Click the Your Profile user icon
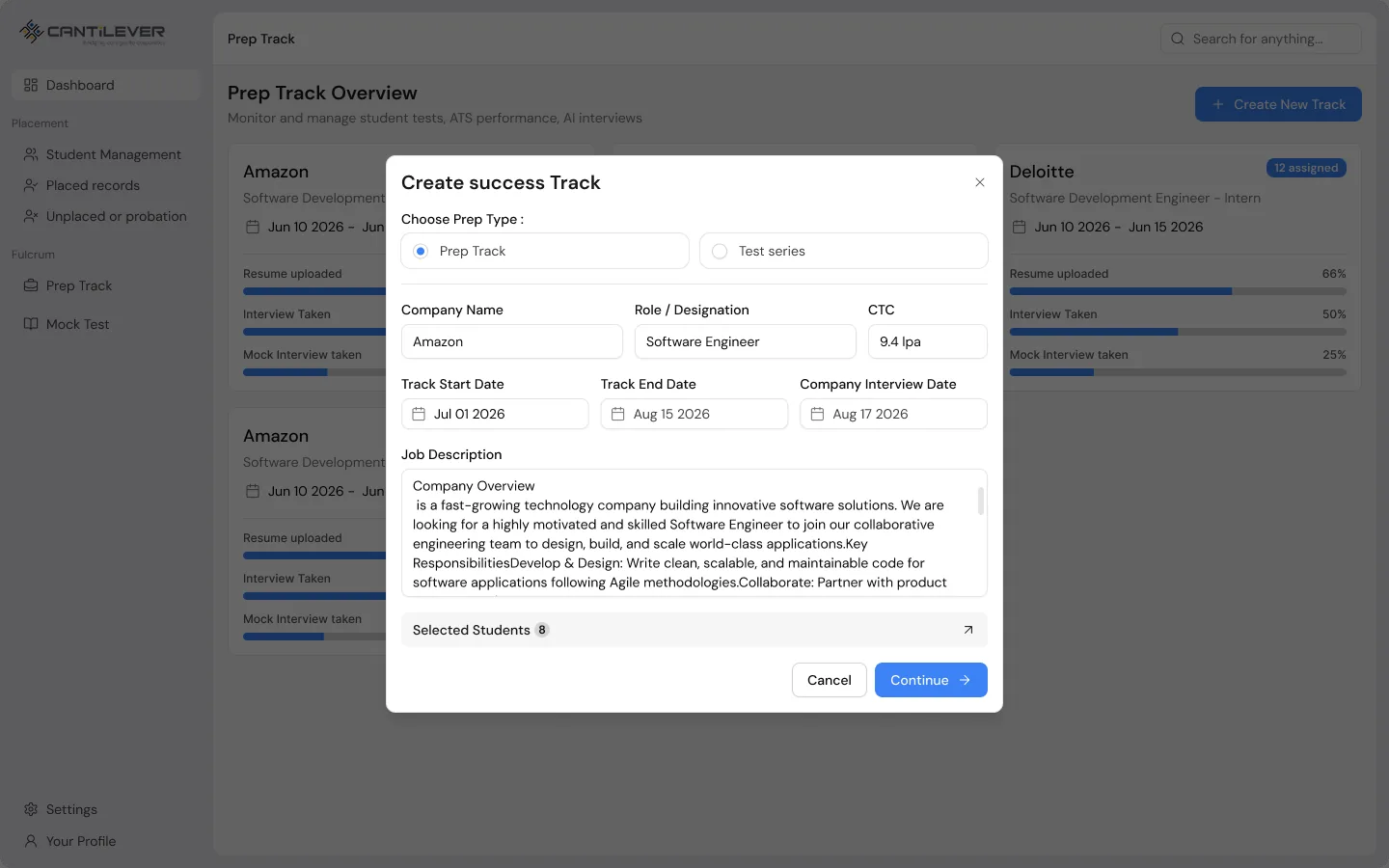 [x=31, y=841]
